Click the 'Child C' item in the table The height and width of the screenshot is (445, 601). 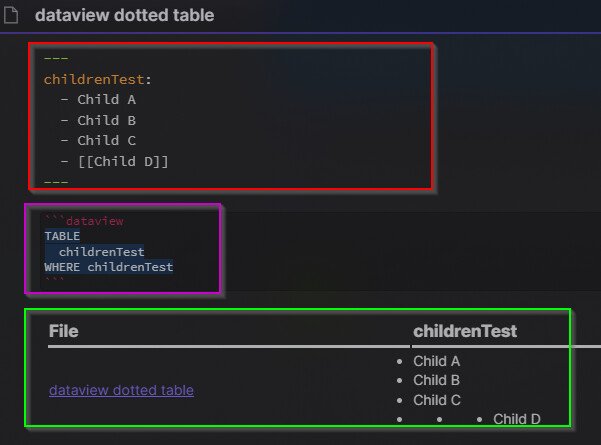pyautogui.click(x=437, y=400)
